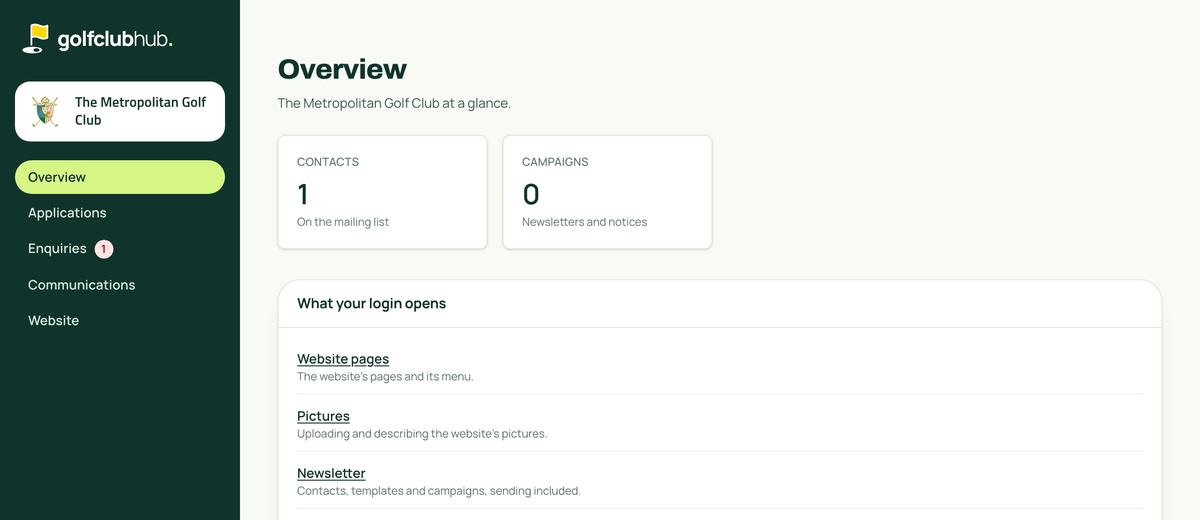This screenshot has height=520, width=1200.
Task: Click the Metropolitan Golf Club crest icon
Action: [x=45, y=111]
